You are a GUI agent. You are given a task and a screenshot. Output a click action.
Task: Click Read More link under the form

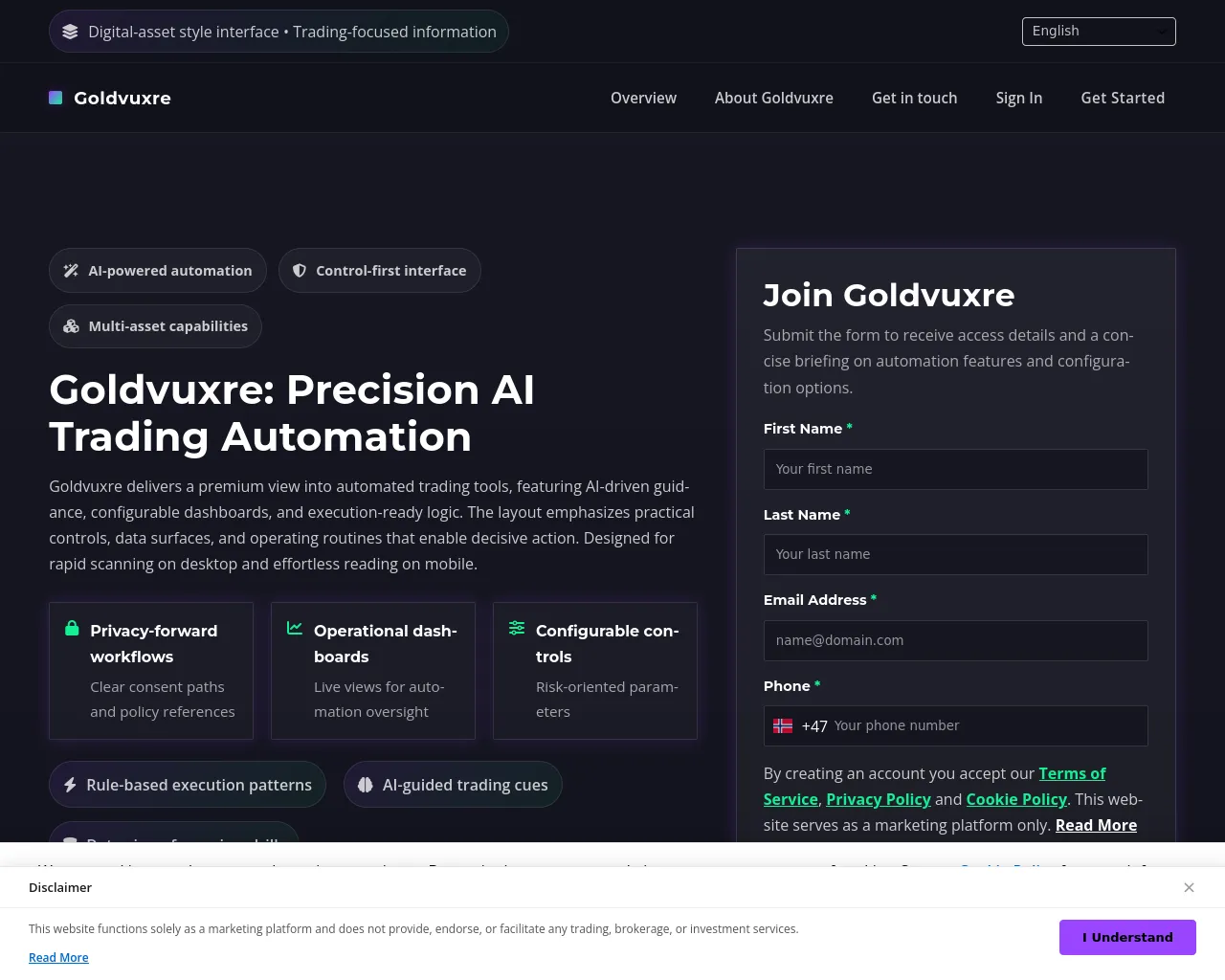point(1096,825)
